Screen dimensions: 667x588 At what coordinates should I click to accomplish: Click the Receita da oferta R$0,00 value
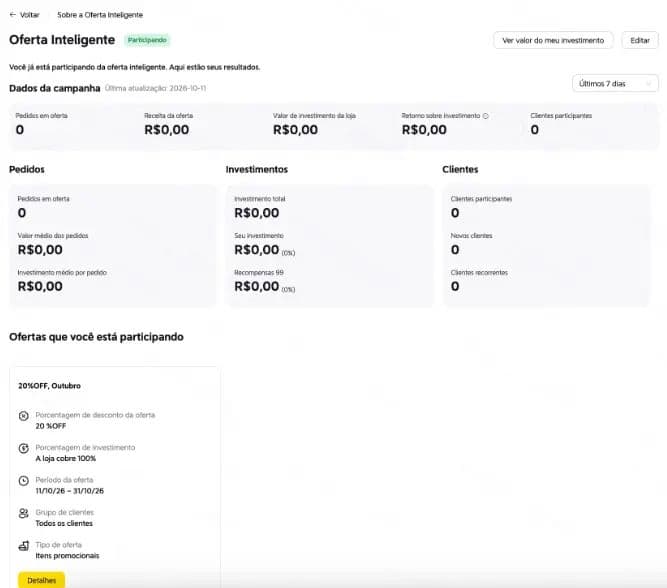pos(167,130)
